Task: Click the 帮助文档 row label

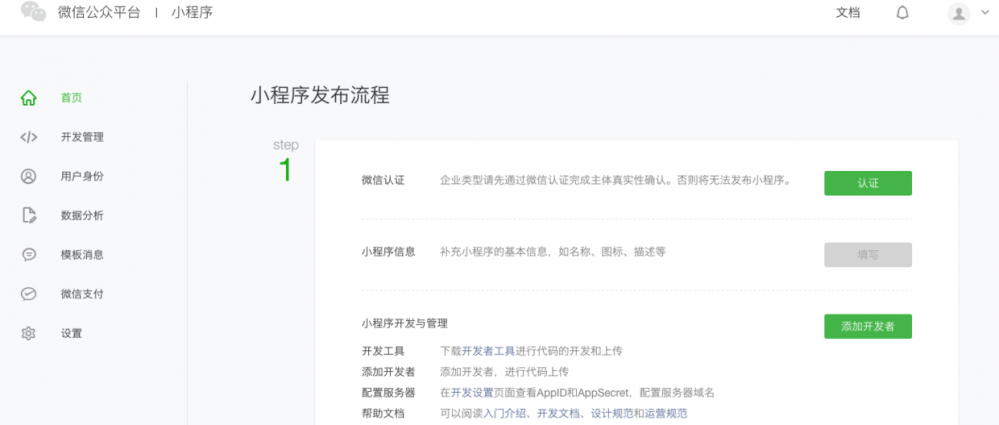Action: tap(383, 414)
